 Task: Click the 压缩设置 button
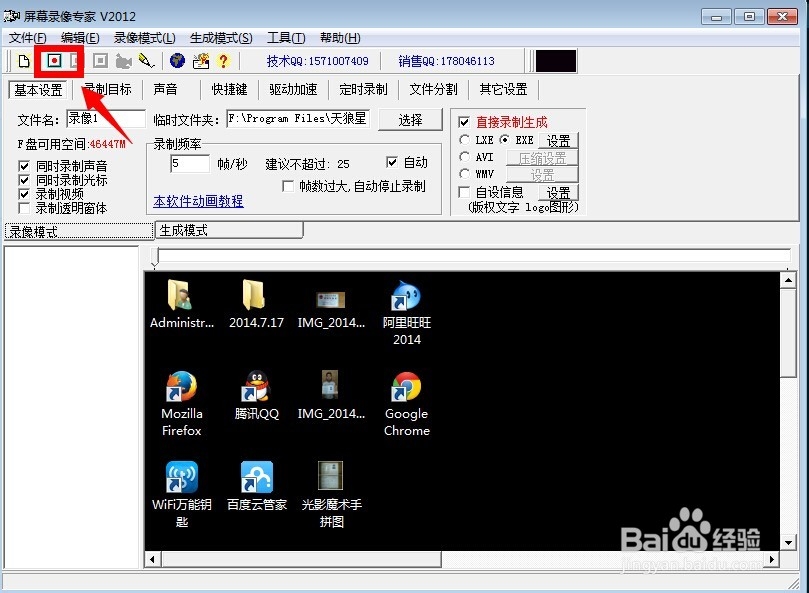(542, 158)
